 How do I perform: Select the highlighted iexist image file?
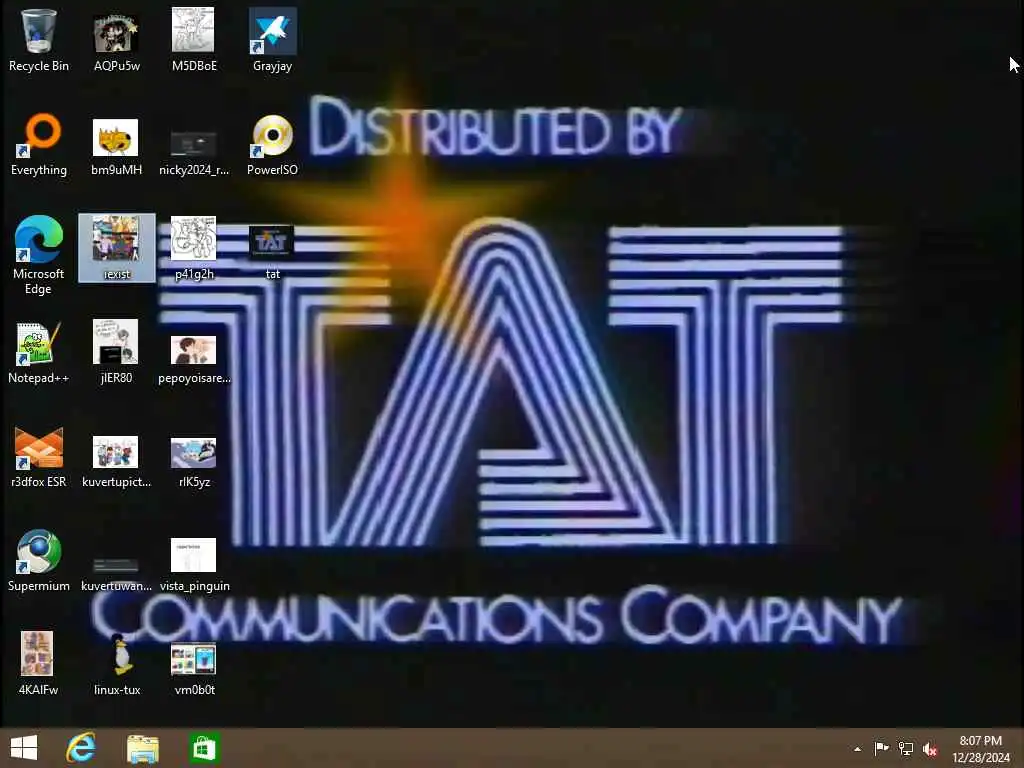click(117, 248)
